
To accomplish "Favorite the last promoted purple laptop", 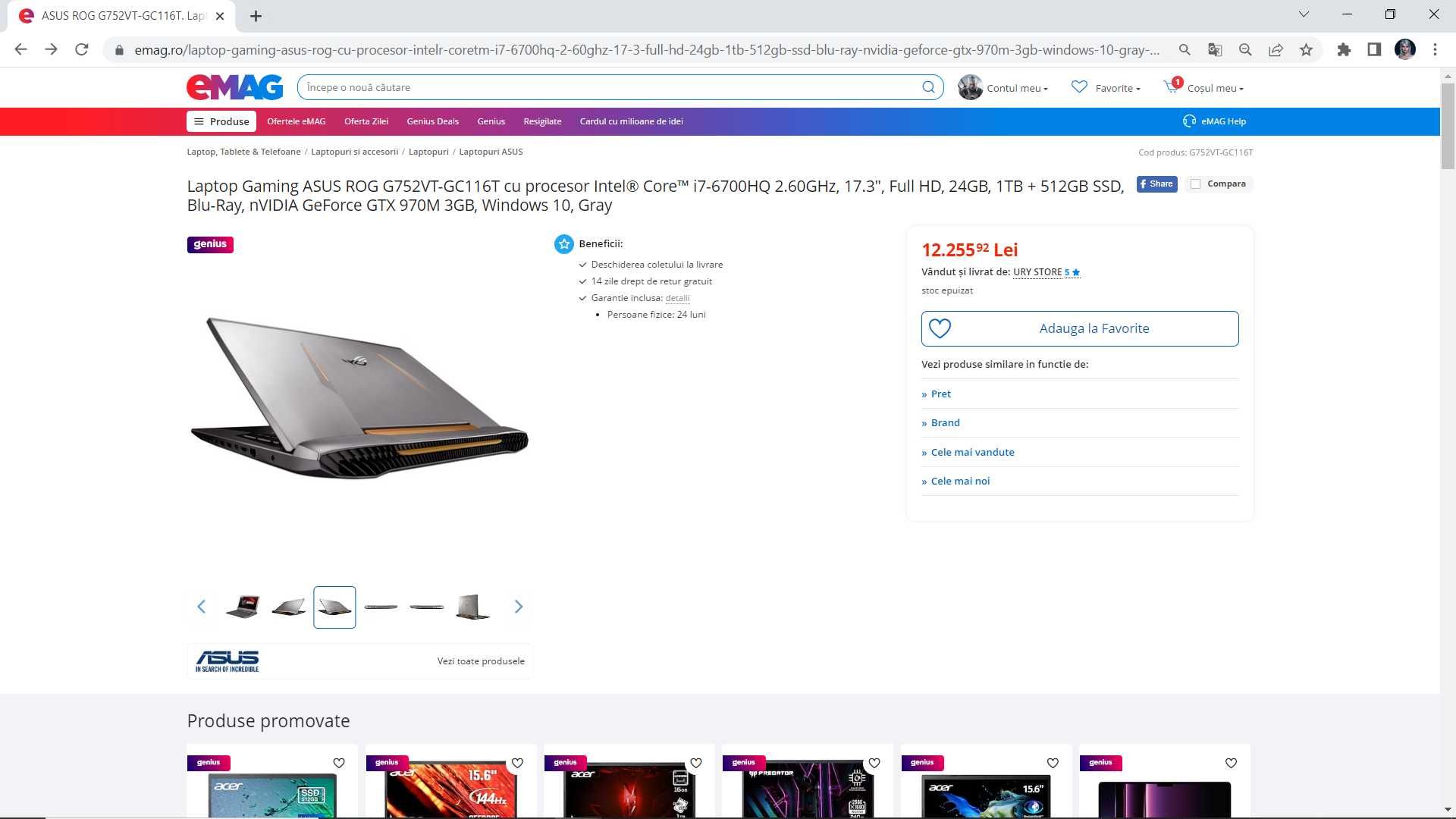I will tap(1231, 763).
